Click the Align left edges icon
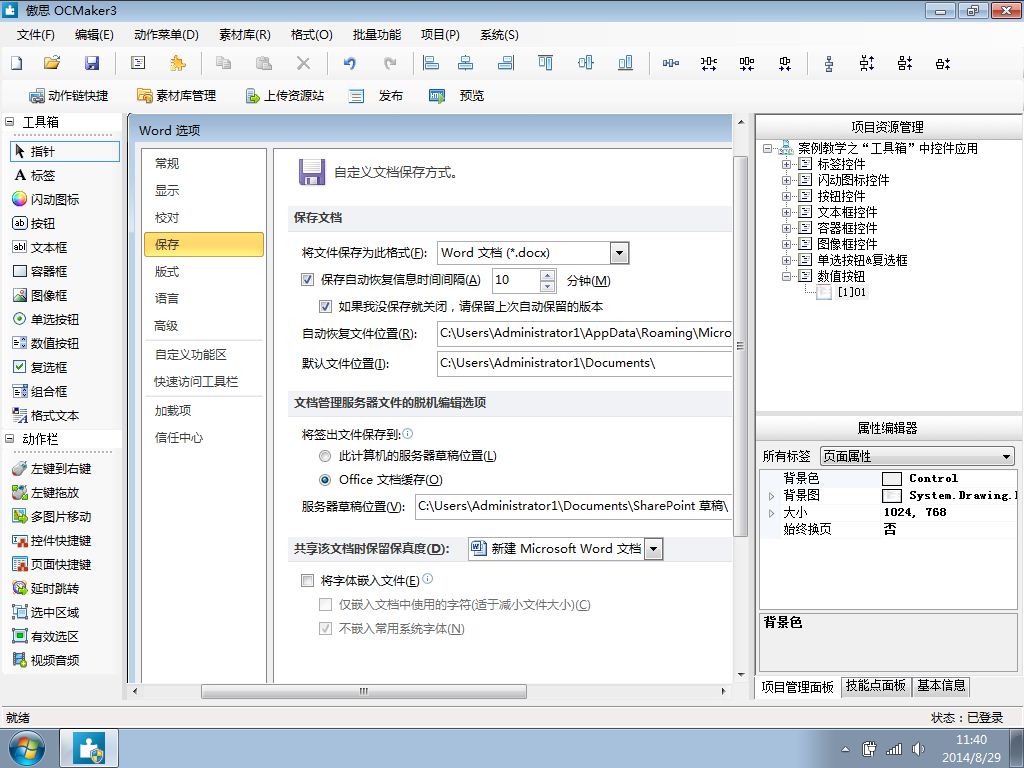Viewport: 1024px width, 768px height. coord(431,63)
